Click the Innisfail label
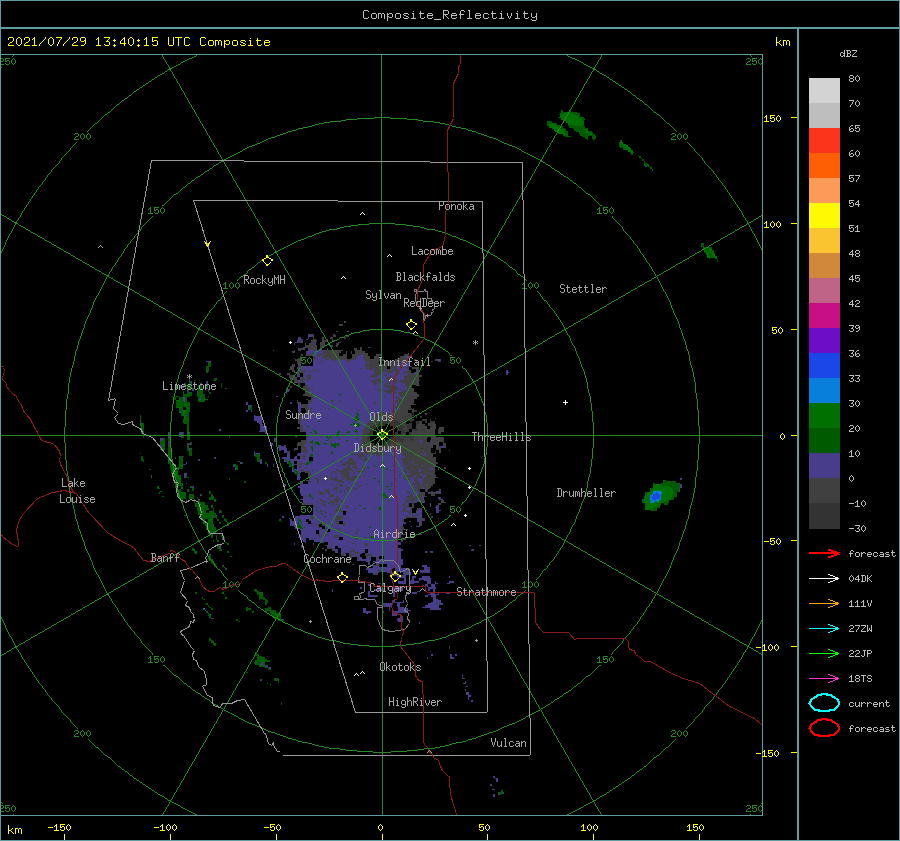Image resolution: width=900 pixels, height=841 pixels. pos(404,362)
